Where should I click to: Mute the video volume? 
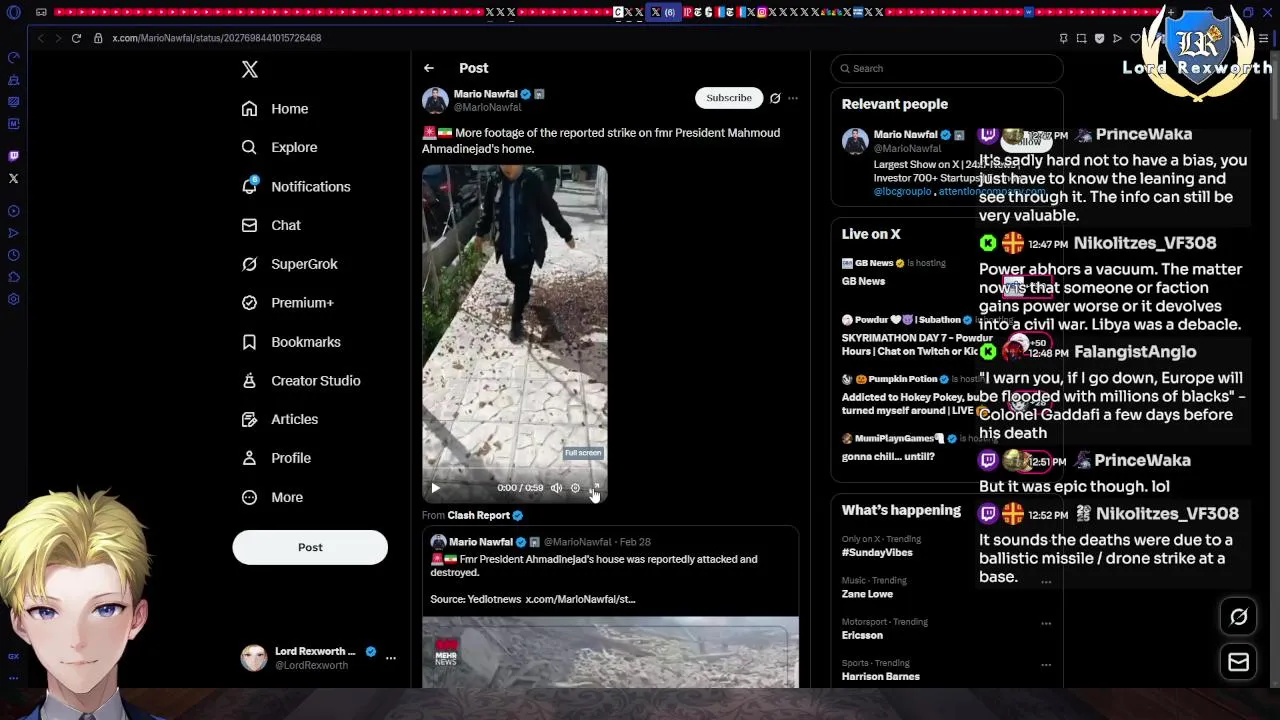click(x=557, y=488)
